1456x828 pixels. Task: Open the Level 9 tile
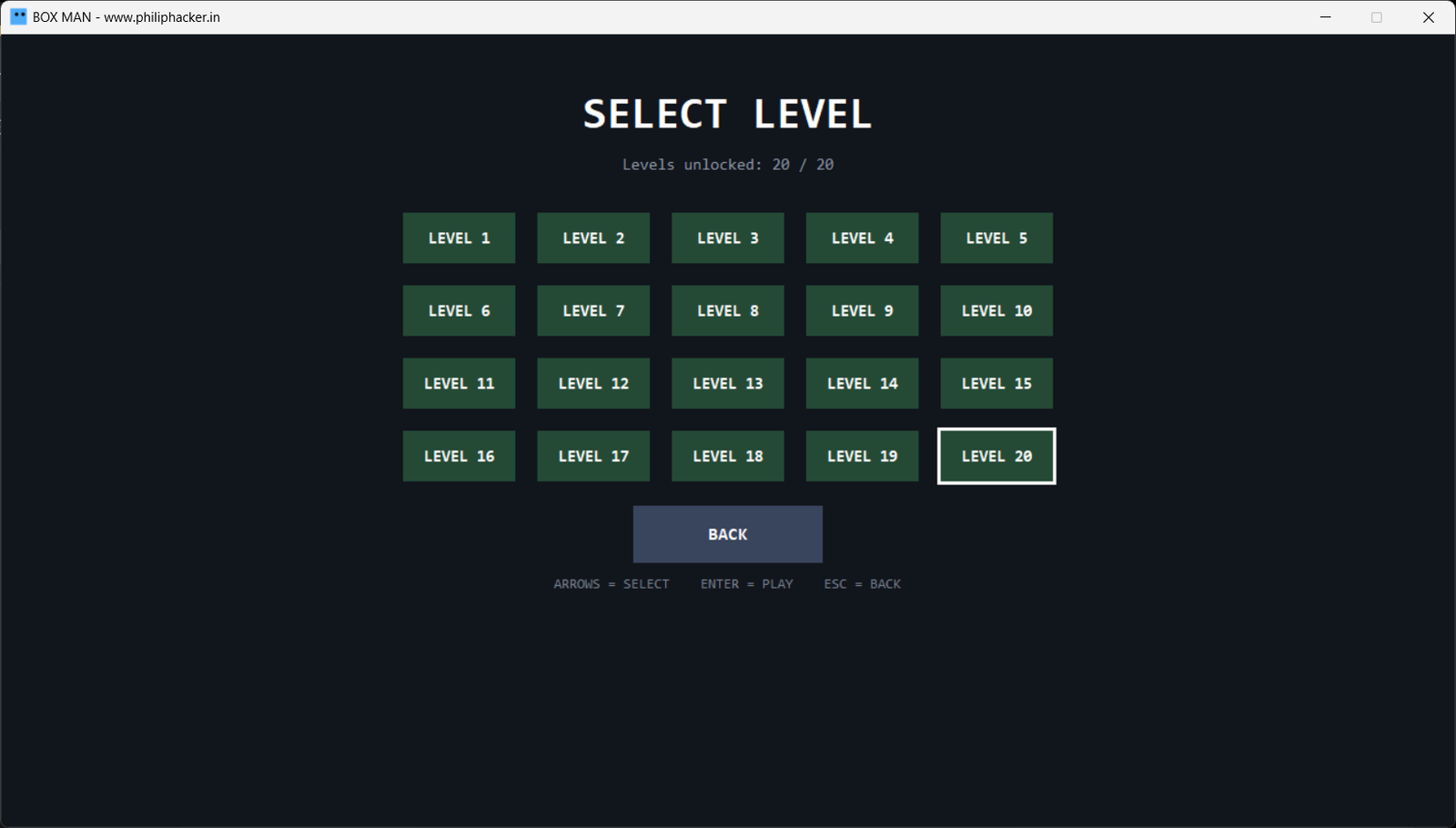tap(862, 311)
